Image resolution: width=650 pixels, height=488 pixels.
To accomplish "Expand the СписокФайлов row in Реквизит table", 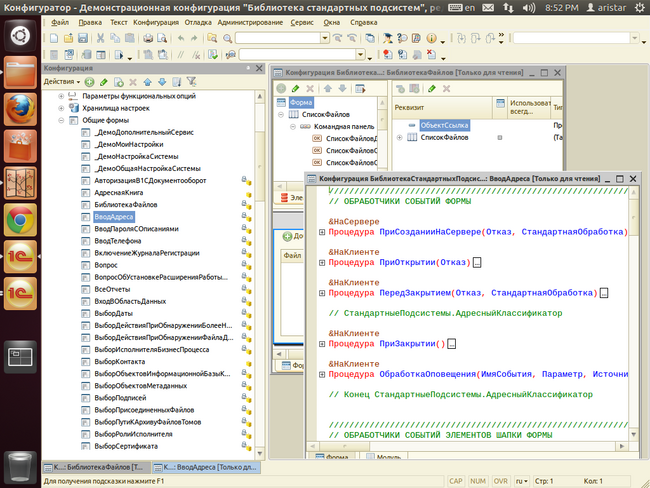I will (398, 137).
